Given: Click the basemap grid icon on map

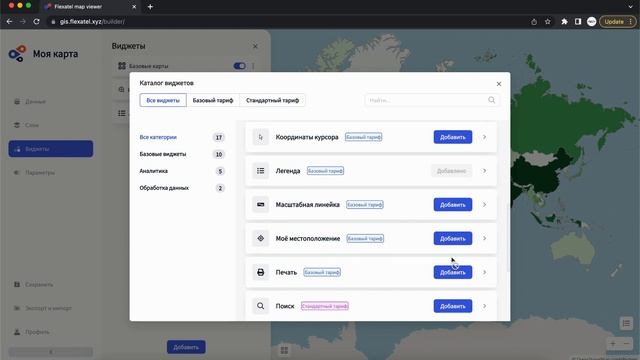Looking at the screenshot, I should 284,350.
